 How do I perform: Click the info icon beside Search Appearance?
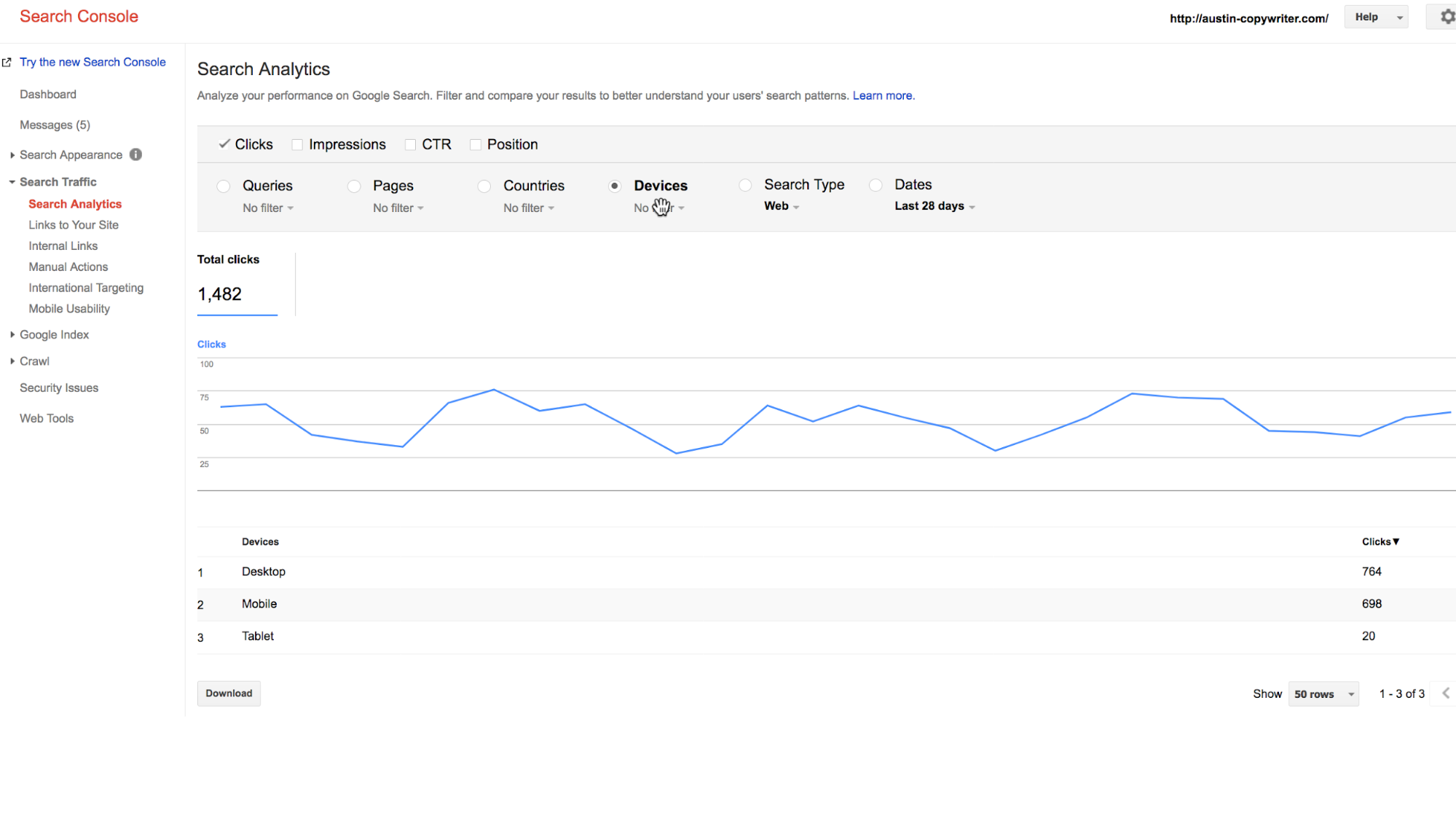pos(135,154)
